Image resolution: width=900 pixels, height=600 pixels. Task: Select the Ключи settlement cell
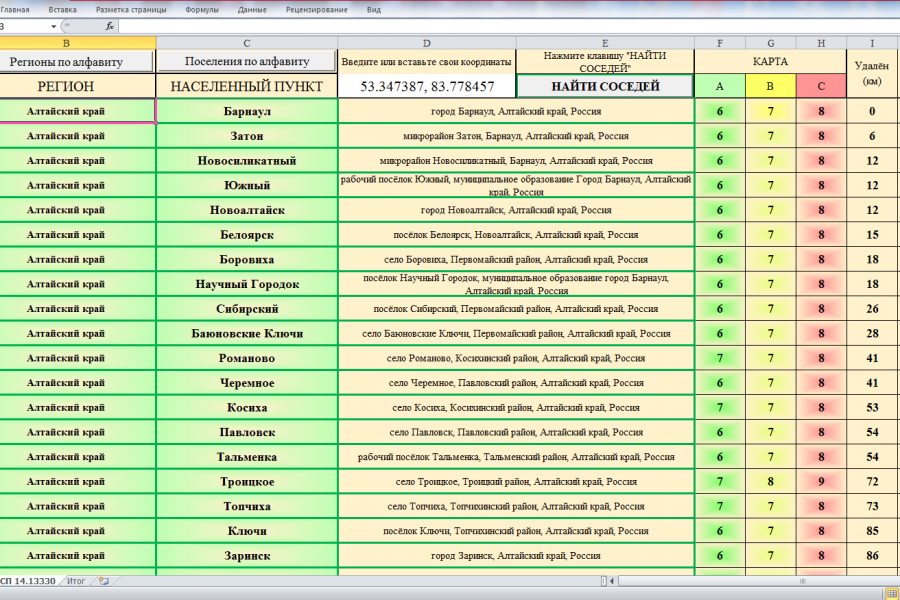(247, 531)
